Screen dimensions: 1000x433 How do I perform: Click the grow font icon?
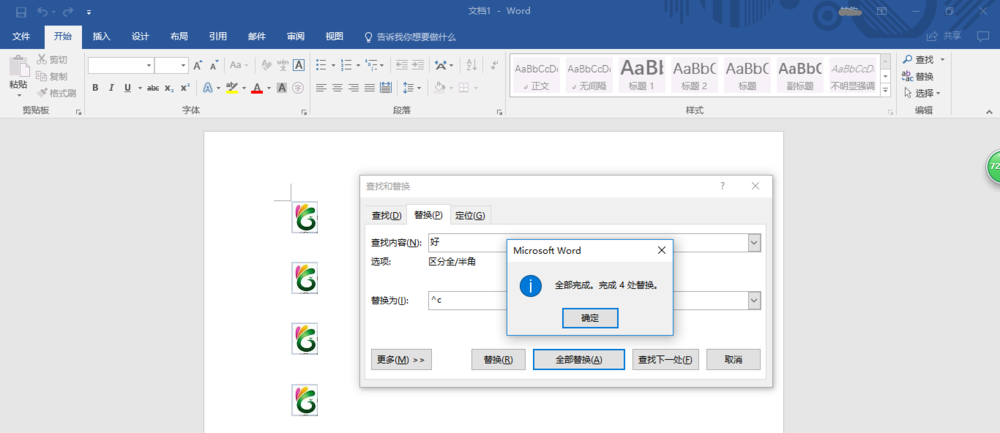click(x=198, y=65)
